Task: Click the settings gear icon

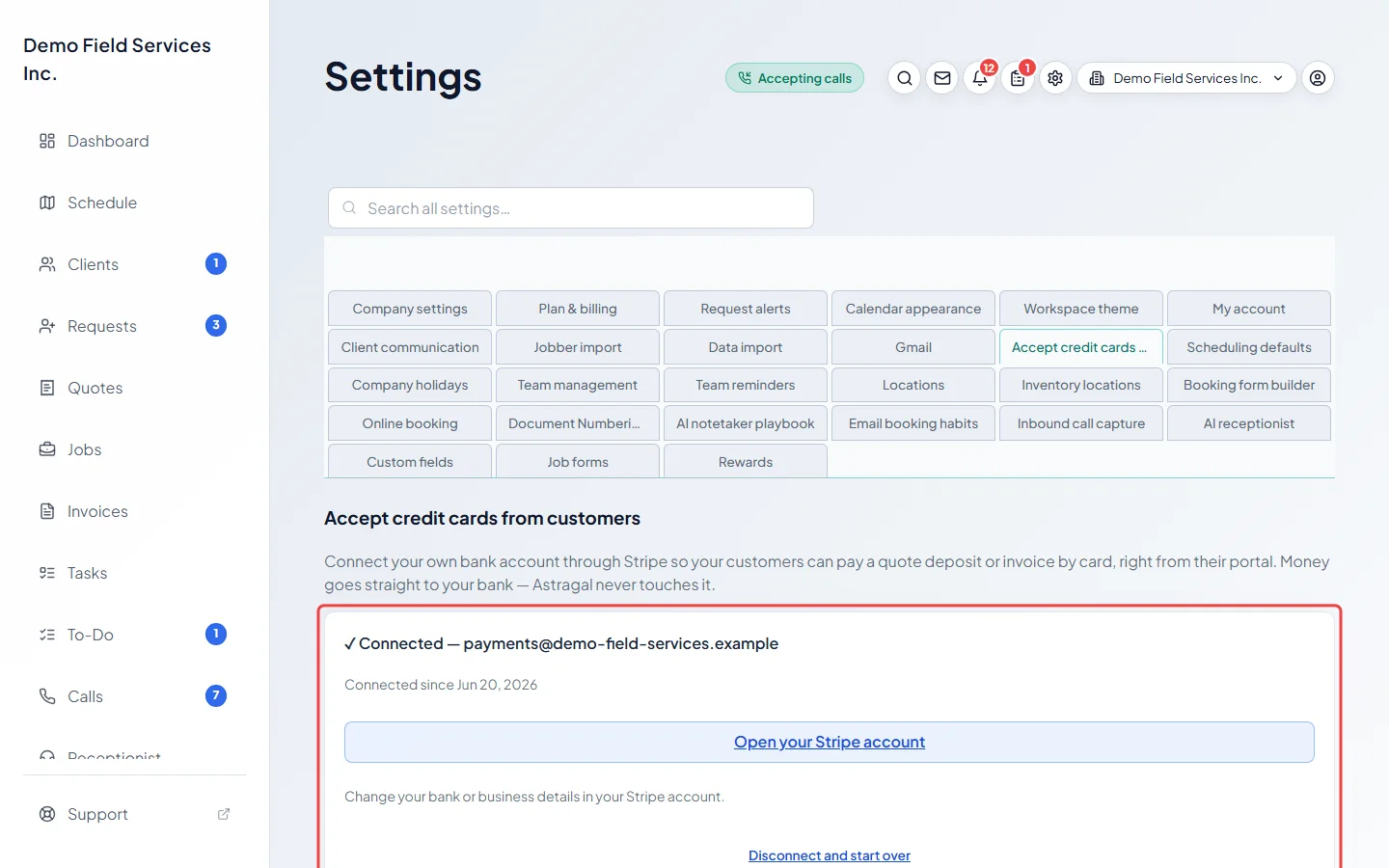Action: coord(1055,78)
